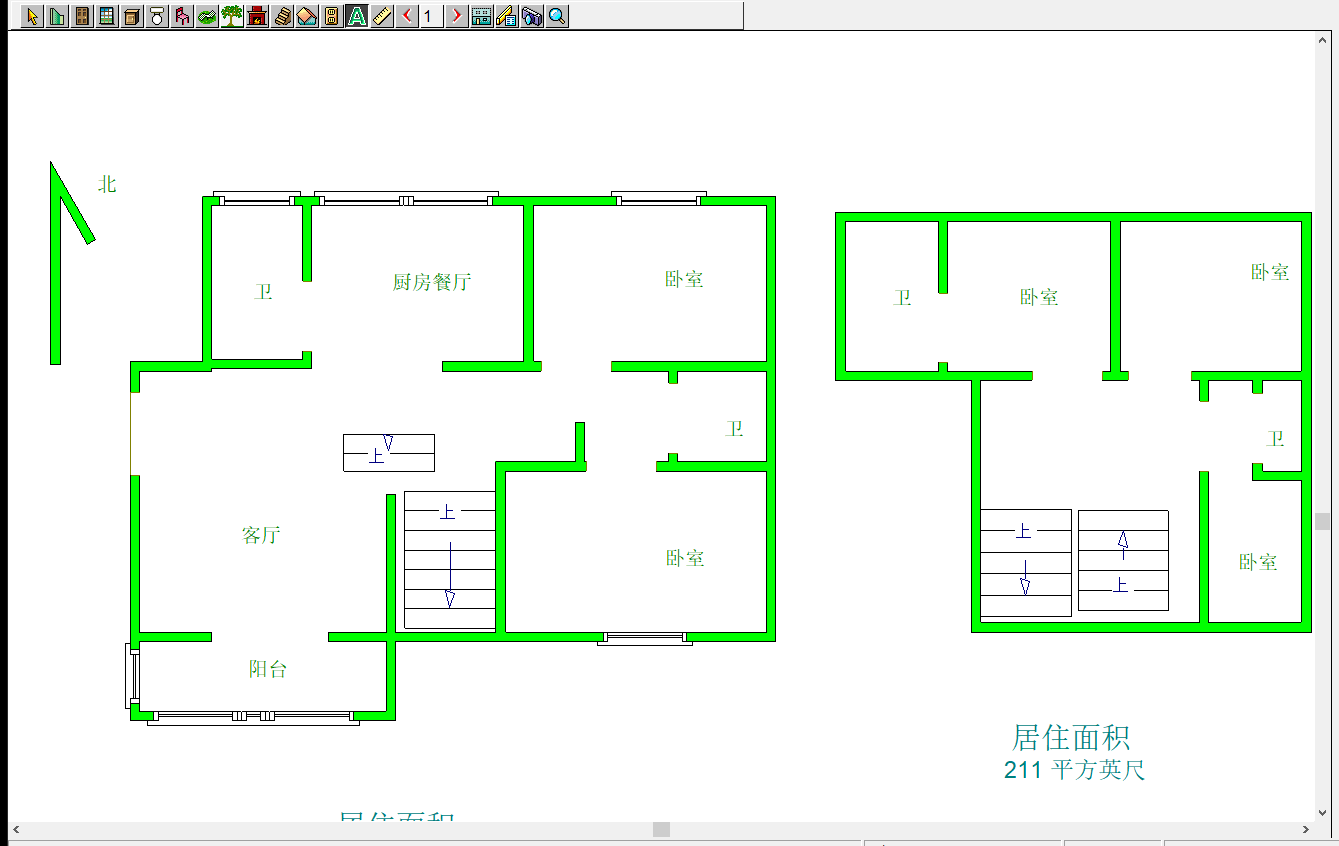Click the horizontal scrollbar right arrow
1339x846 pixels.
click(1306, 830)
